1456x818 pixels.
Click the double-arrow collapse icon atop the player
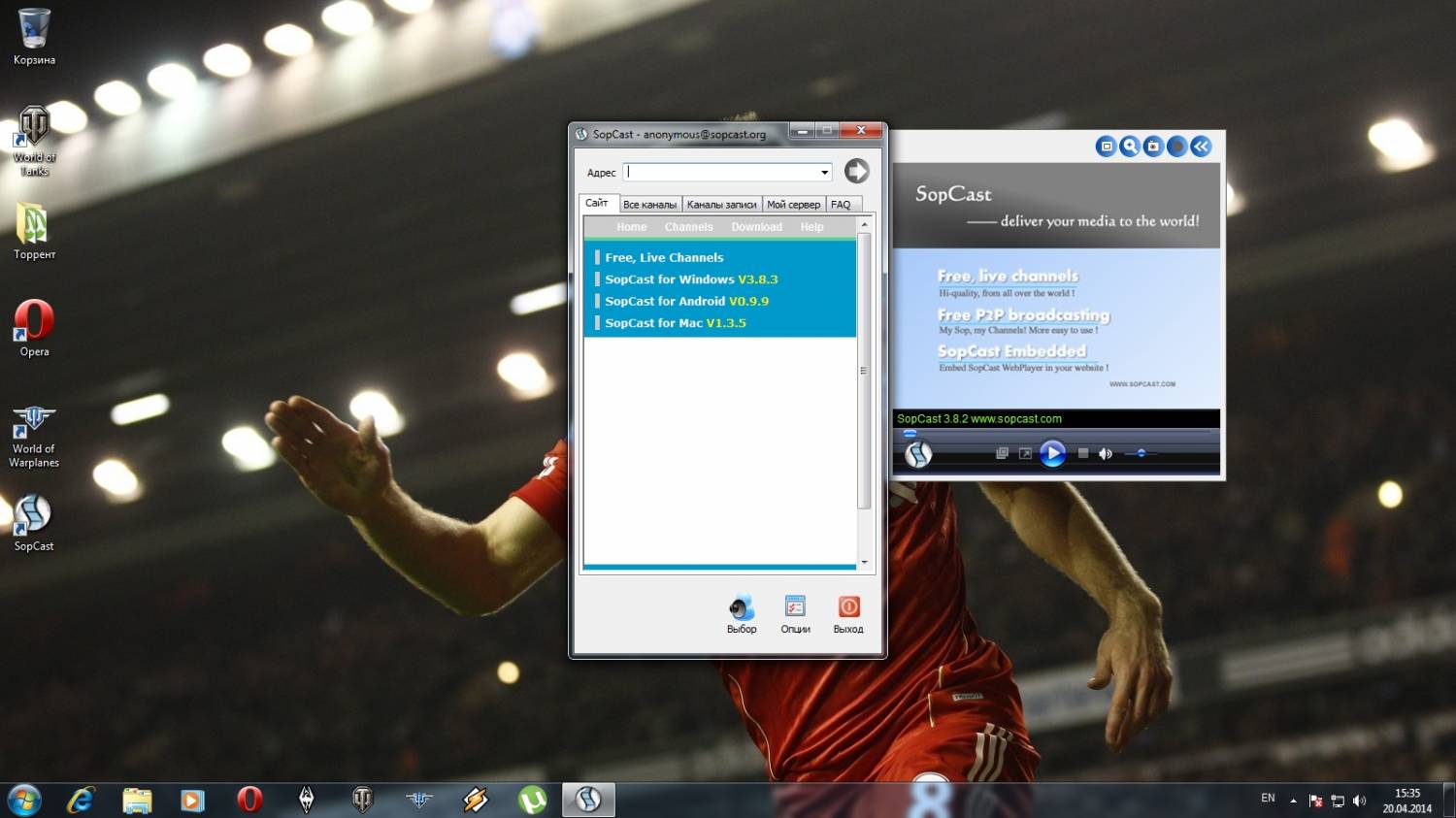(1201, 147)
